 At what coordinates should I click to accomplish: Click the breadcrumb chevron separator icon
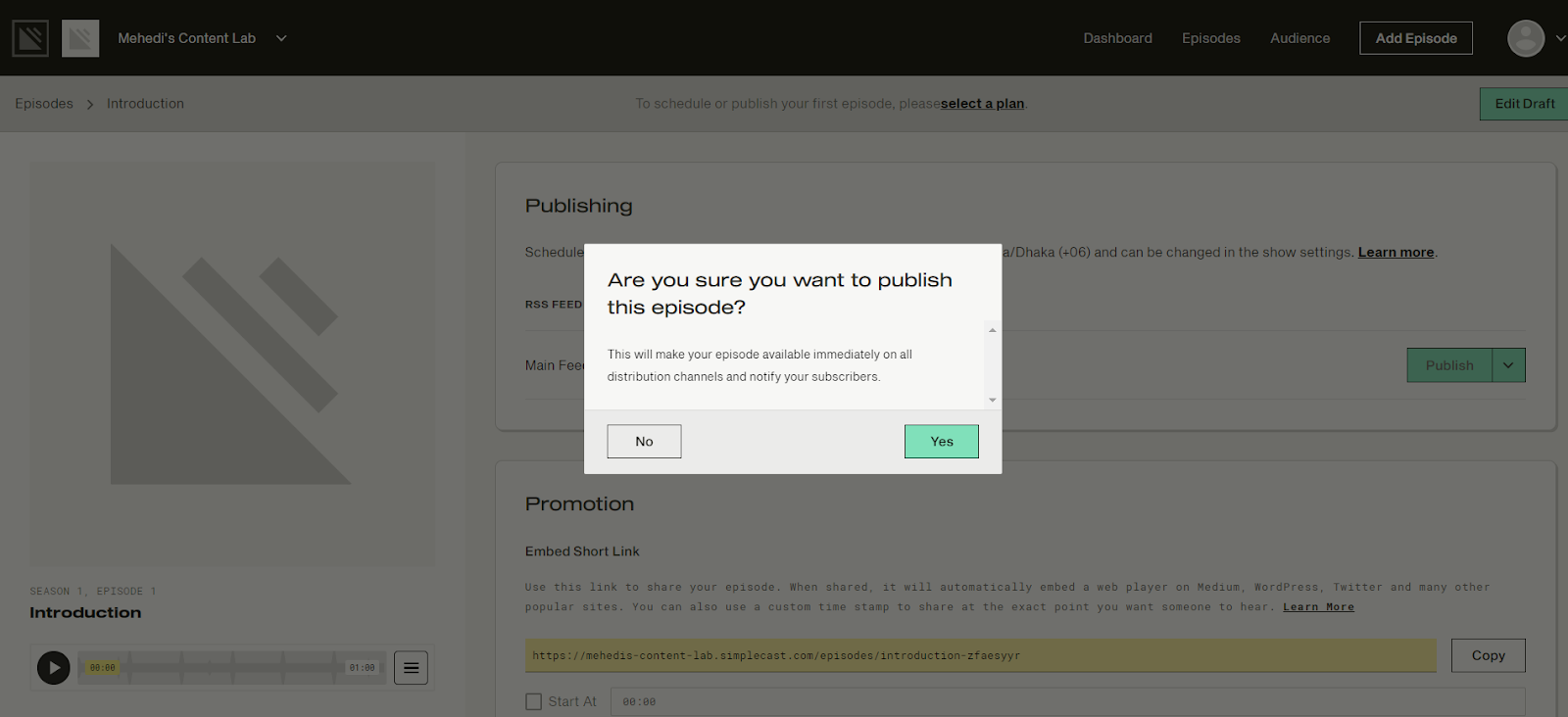[90, 105]
